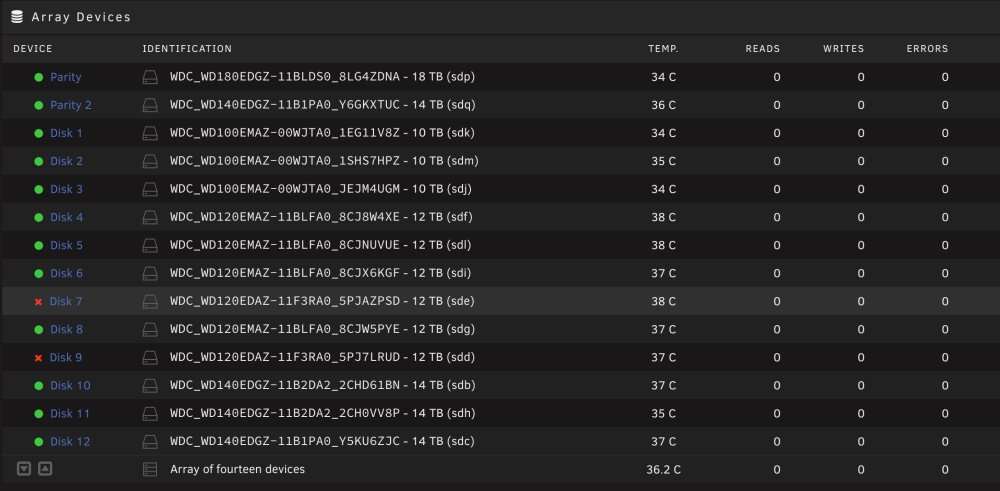Click the 35 C temperature for Disk 2

click(663, 161)
